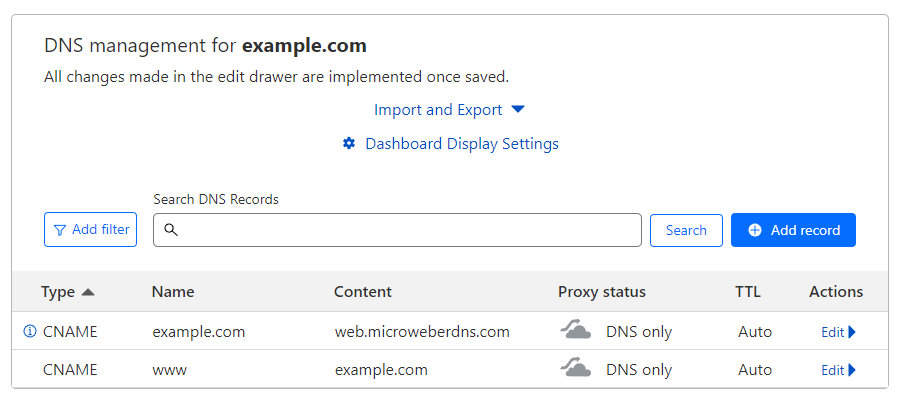Click the grey cloud icon for example.com record
Image resolution: width=906 pixels, height=401 pixels.
[576, 331]
